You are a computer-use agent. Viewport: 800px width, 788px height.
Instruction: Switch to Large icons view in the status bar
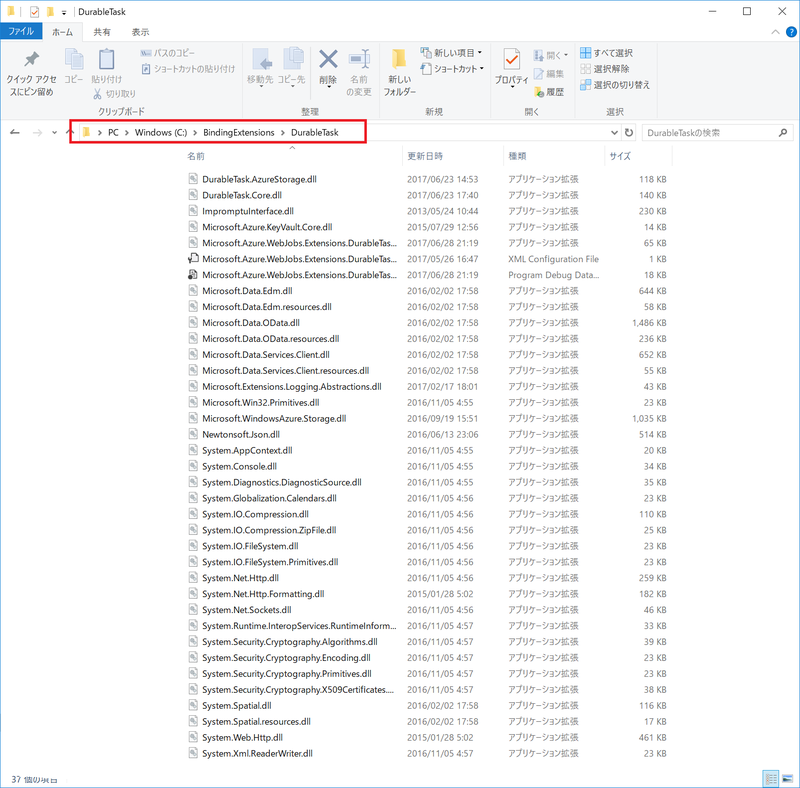pos(788,779)
